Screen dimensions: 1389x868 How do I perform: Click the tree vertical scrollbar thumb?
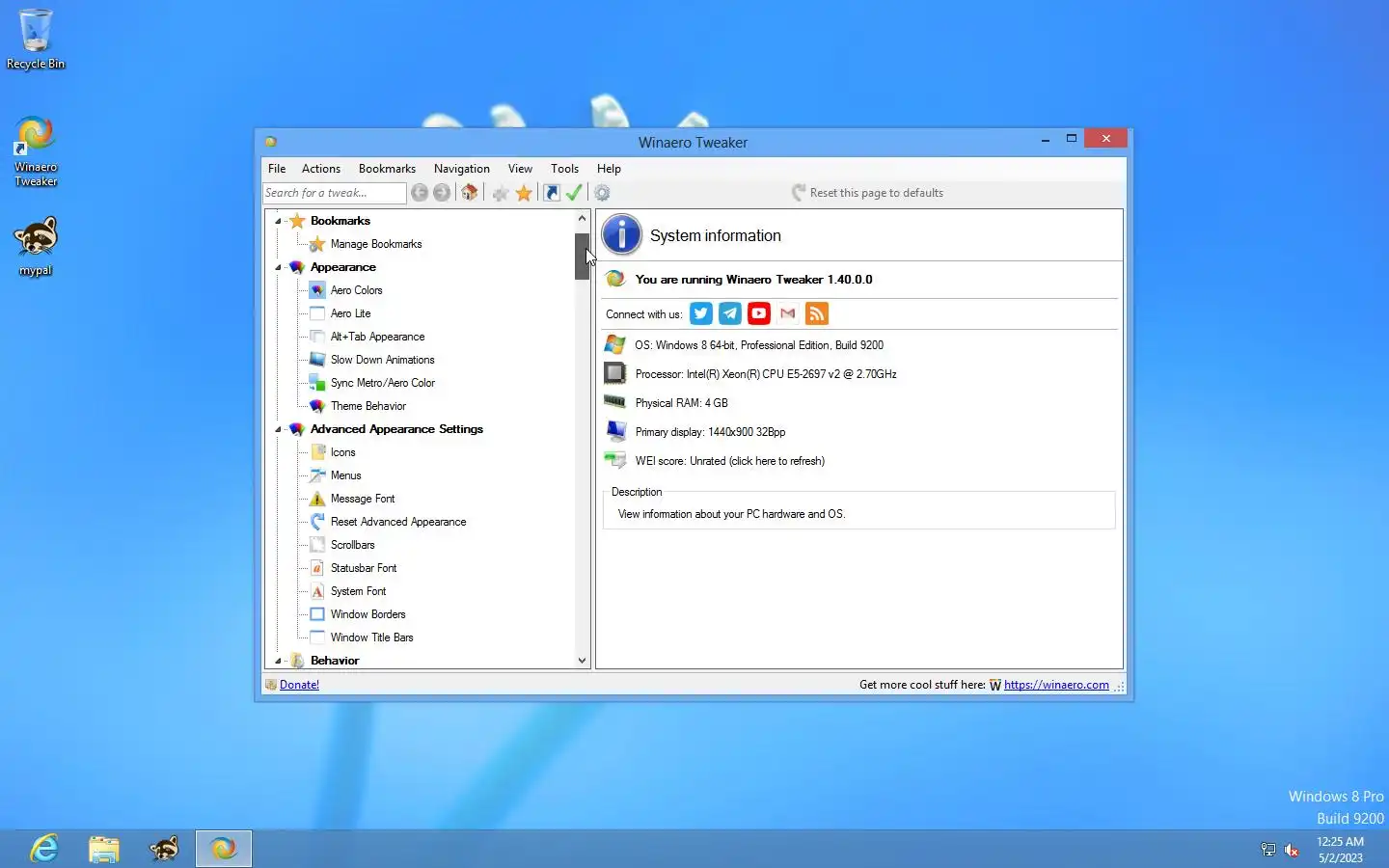click(x=582, y=257)
